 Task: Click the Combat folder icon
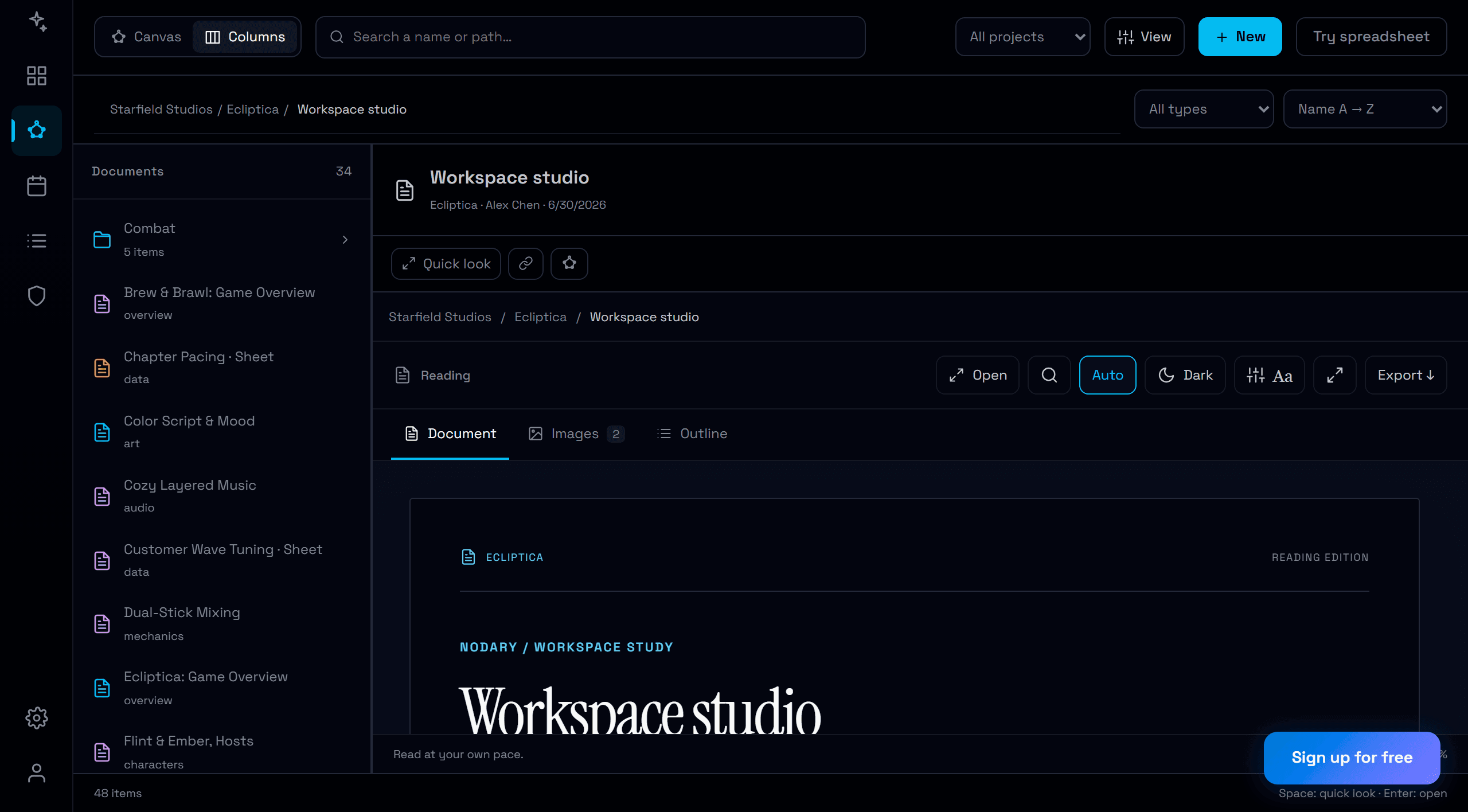[x=102, y=240]
